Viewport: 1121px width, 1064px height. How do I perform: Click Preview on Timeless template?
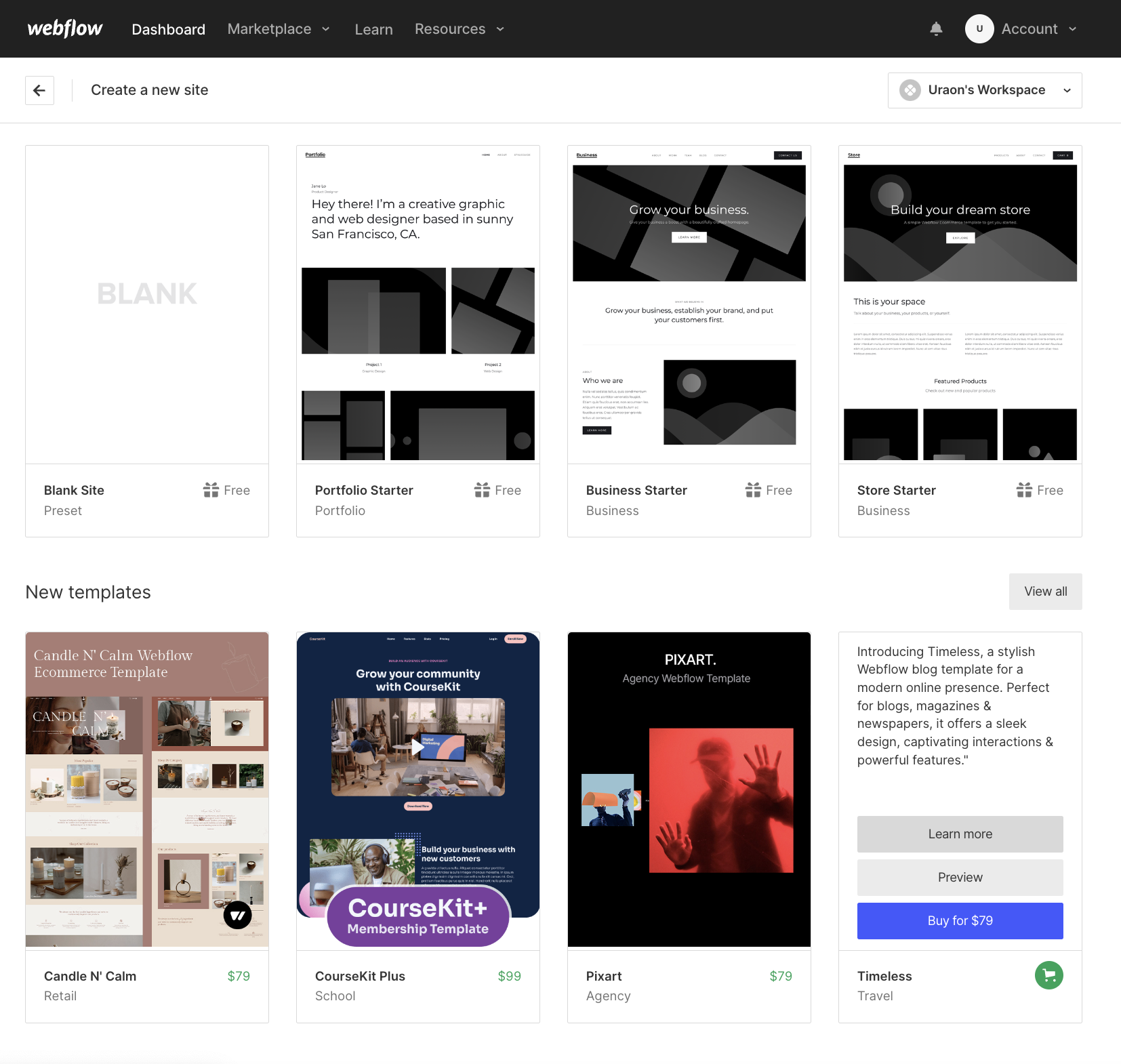pos(960,878)
